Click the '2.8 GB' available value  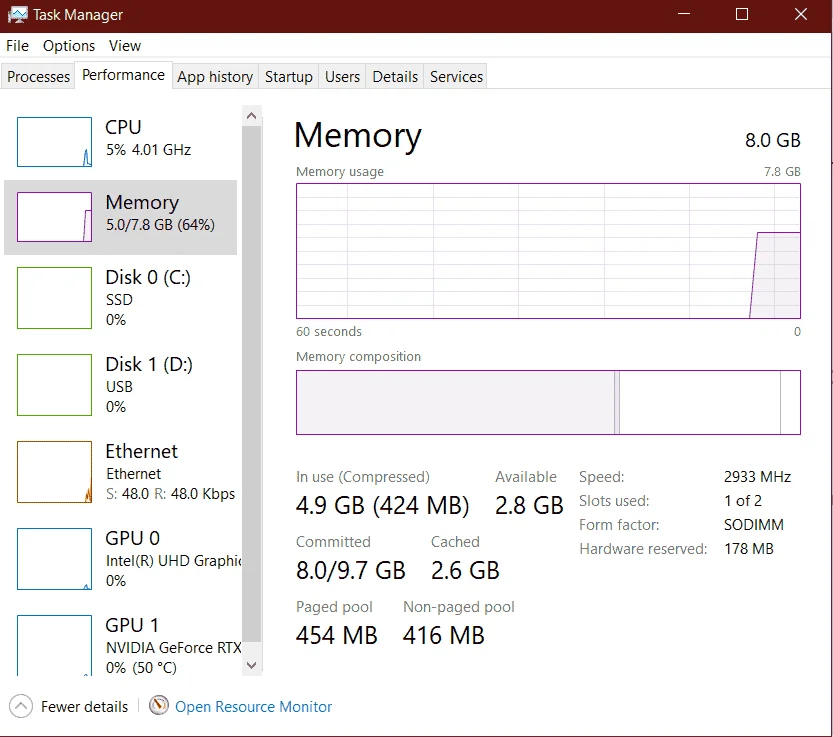pos(529,505)
